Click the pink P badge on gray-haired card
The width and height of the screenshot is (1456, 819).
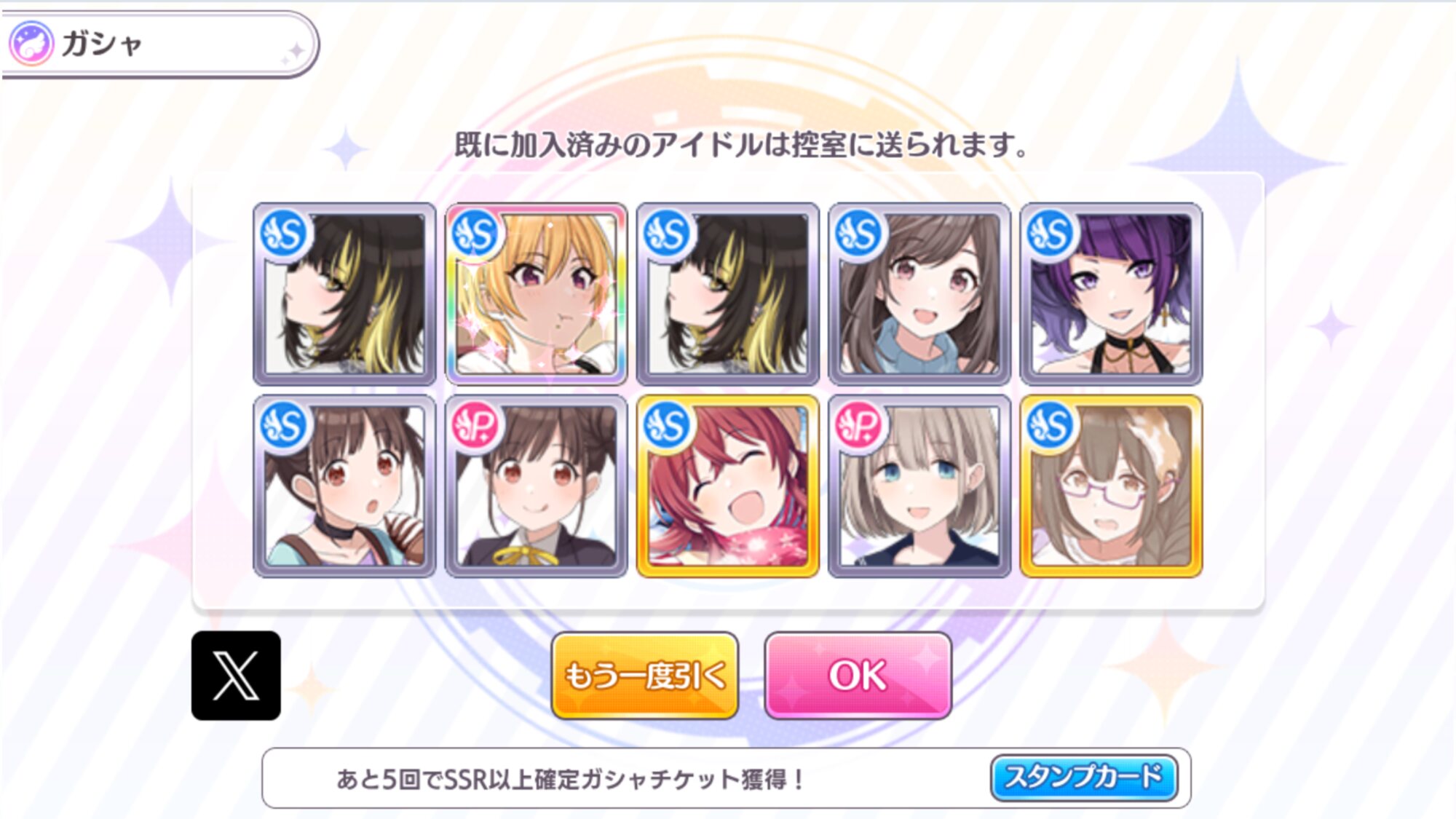pyautogui.click(x=858, y=426)
